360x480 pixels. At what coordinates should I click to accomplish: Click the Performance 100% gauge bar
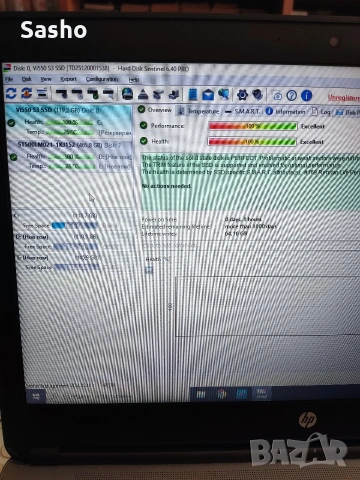pos(253,126)
